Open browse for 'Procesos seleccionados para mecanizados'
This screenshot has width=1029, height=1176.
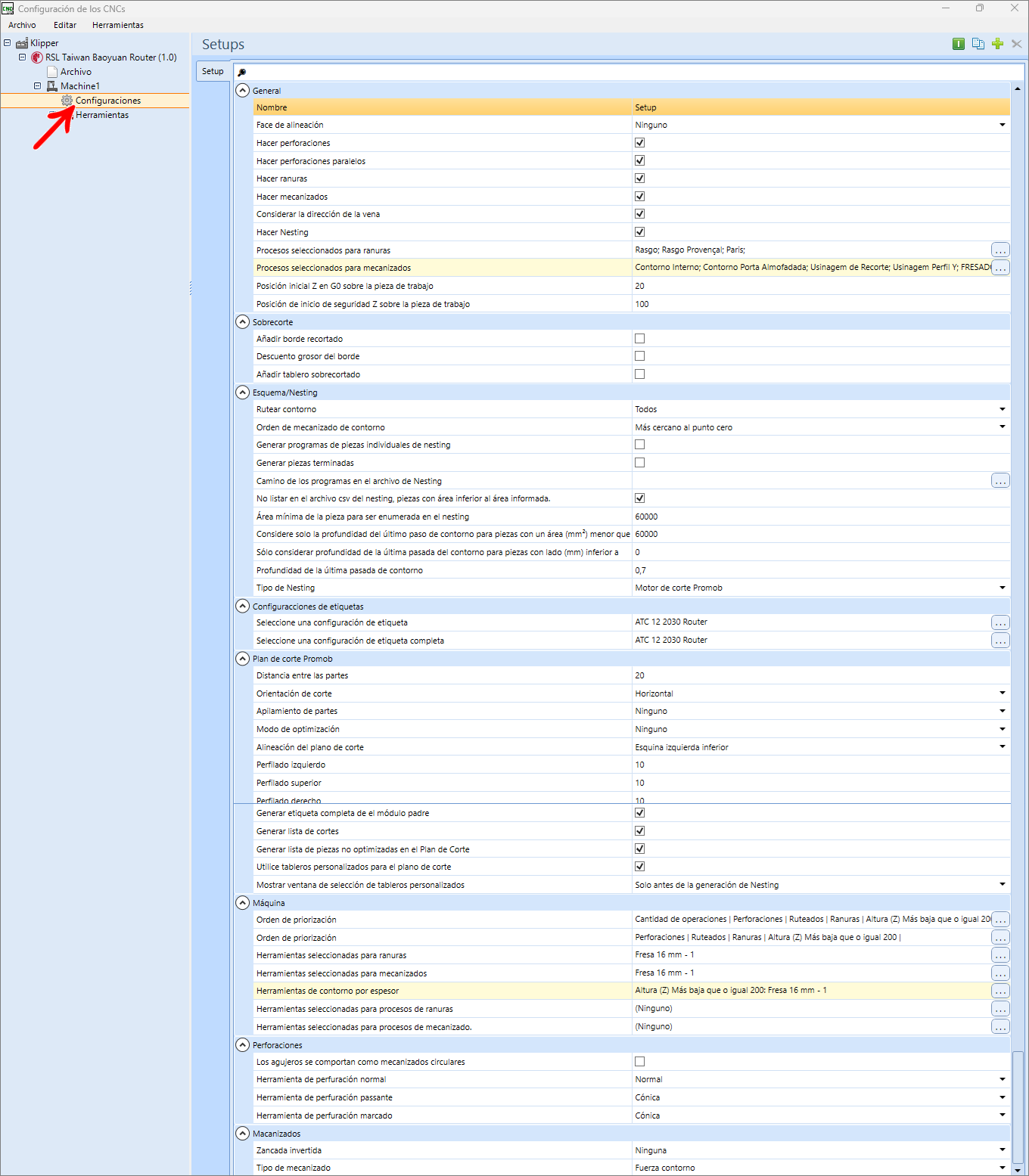click(x=1000, y=268)
